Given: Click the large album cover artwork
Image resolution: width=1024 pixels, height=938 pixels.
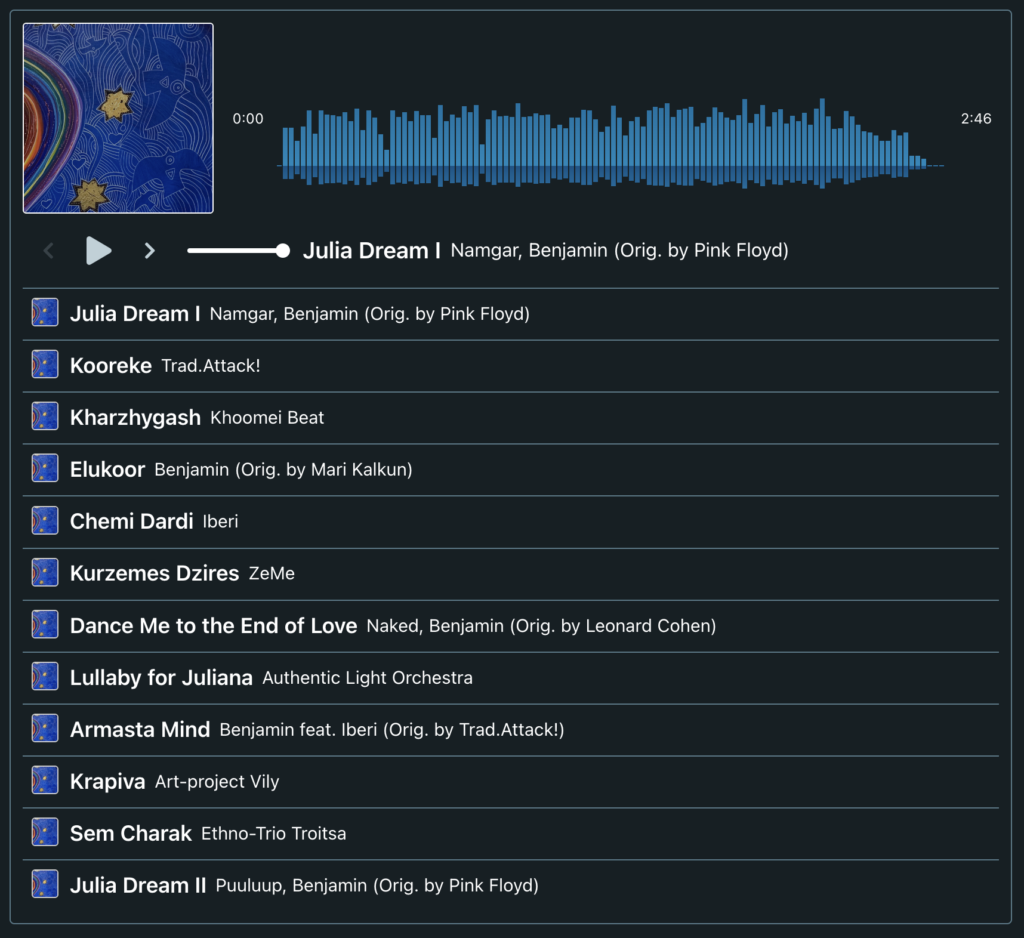Looking at the screenshot, I should pos(118,118).
